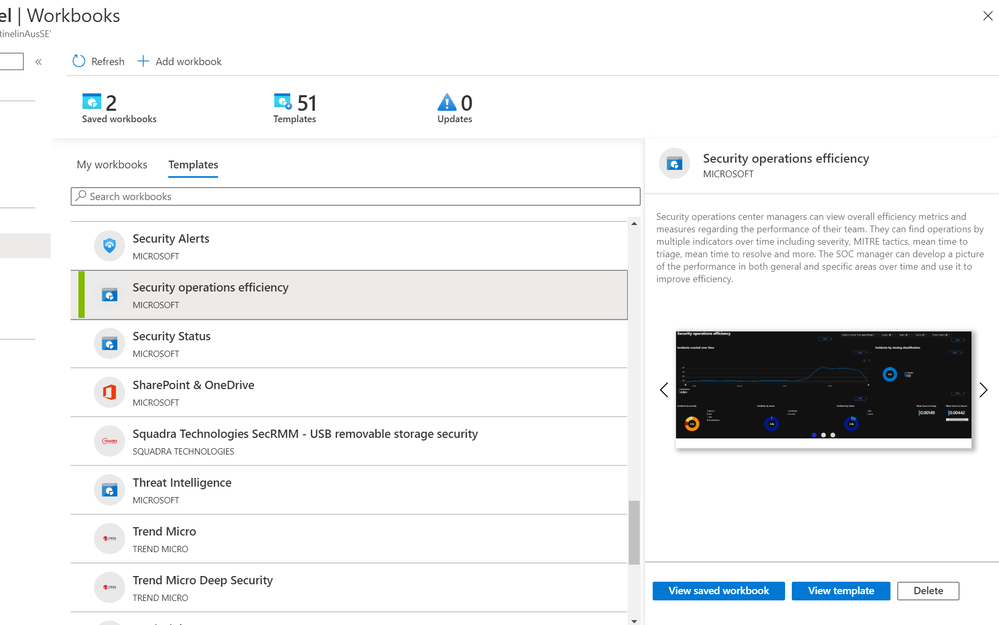Viewport: 999px width, 625px height.
Task: Show previous preview image with left arrow
Action: (x=664, y=390)
